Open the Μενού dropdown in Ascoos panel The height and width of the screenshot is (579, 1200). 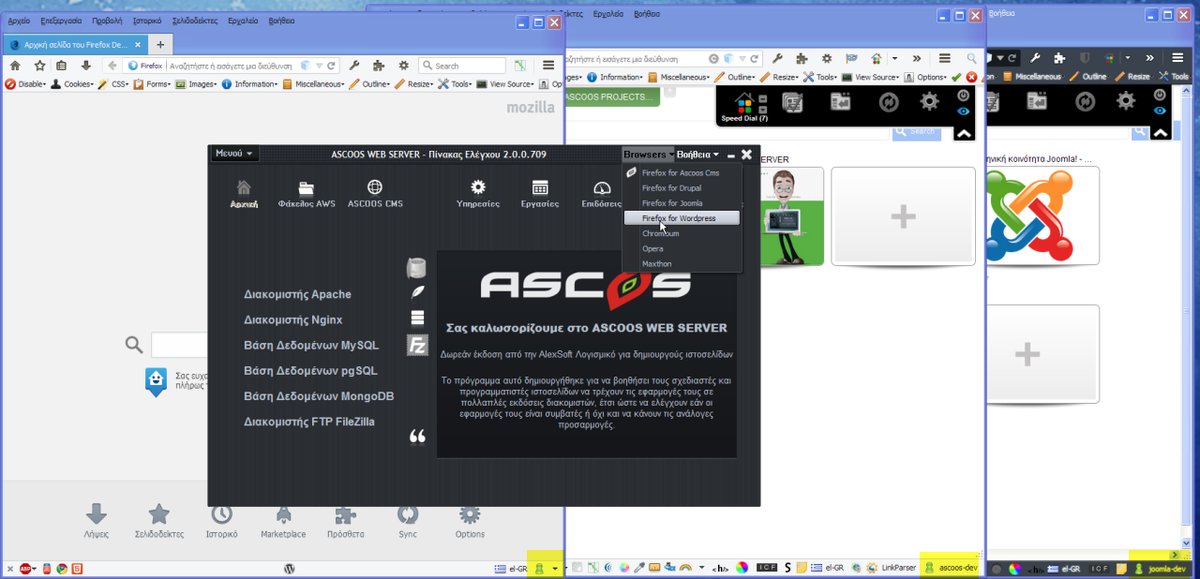[x=234, y=154]
